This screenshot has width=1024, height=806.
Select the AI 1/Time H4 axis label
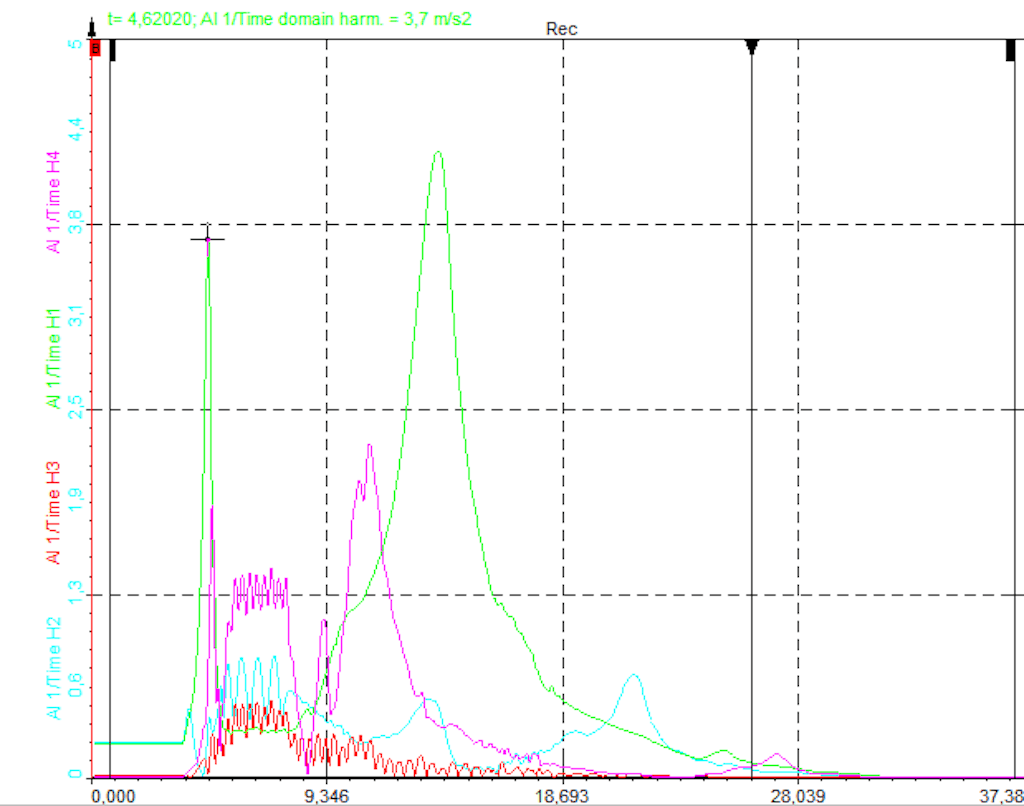pos(54,202)
